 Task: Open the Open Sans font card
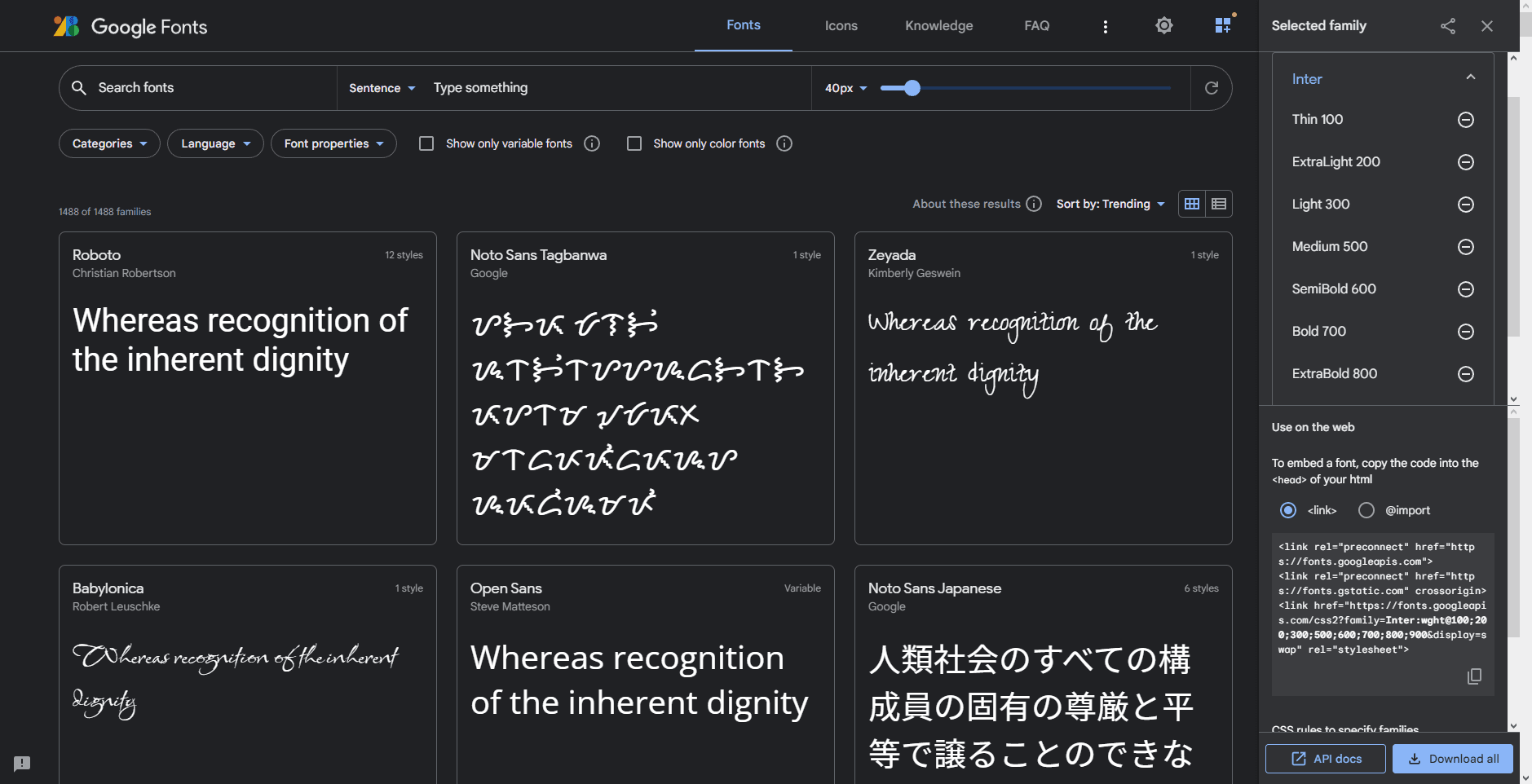tap(646, 675)
